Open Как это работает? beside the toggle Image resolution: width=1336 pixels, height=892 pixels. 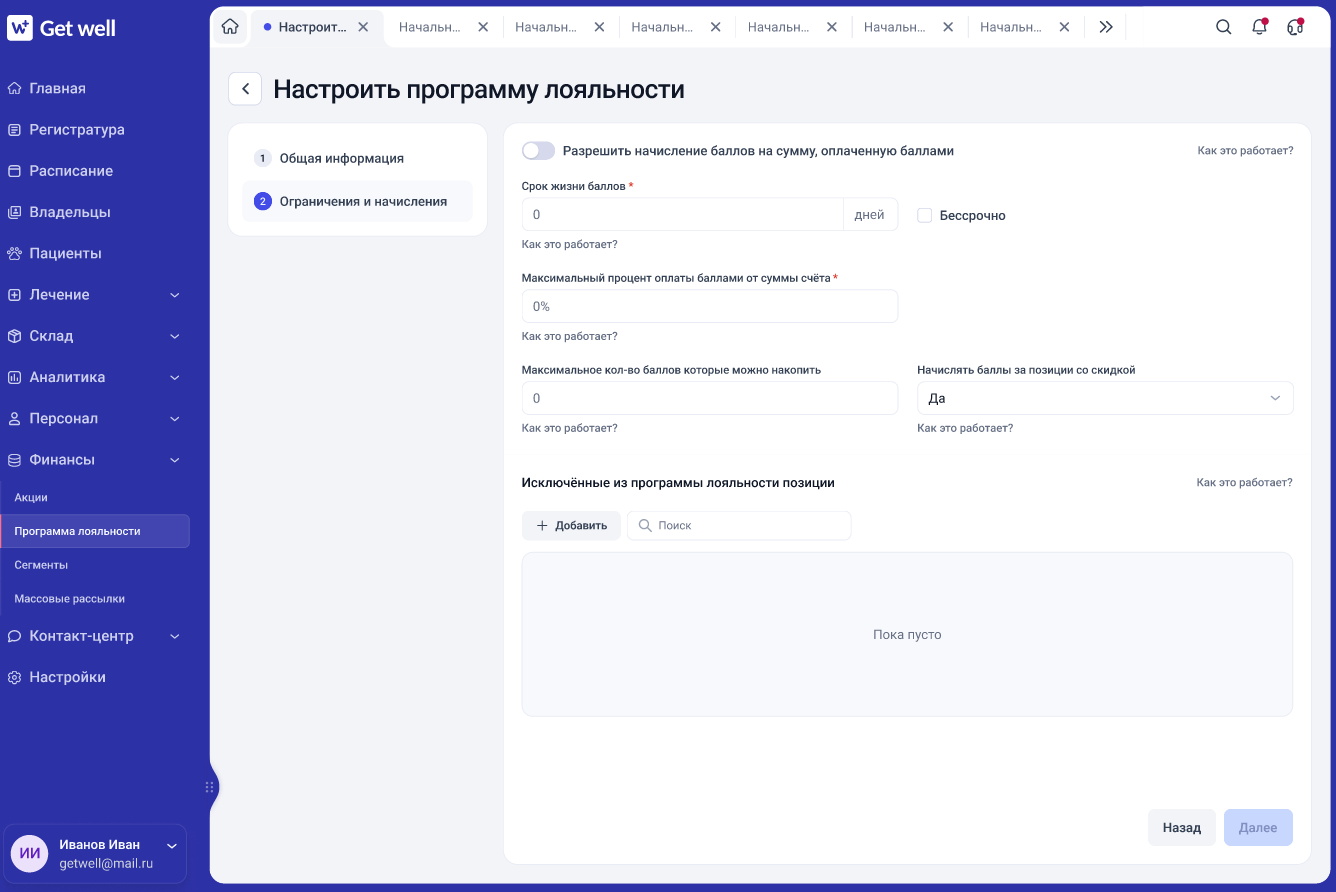click(1245, 151)
